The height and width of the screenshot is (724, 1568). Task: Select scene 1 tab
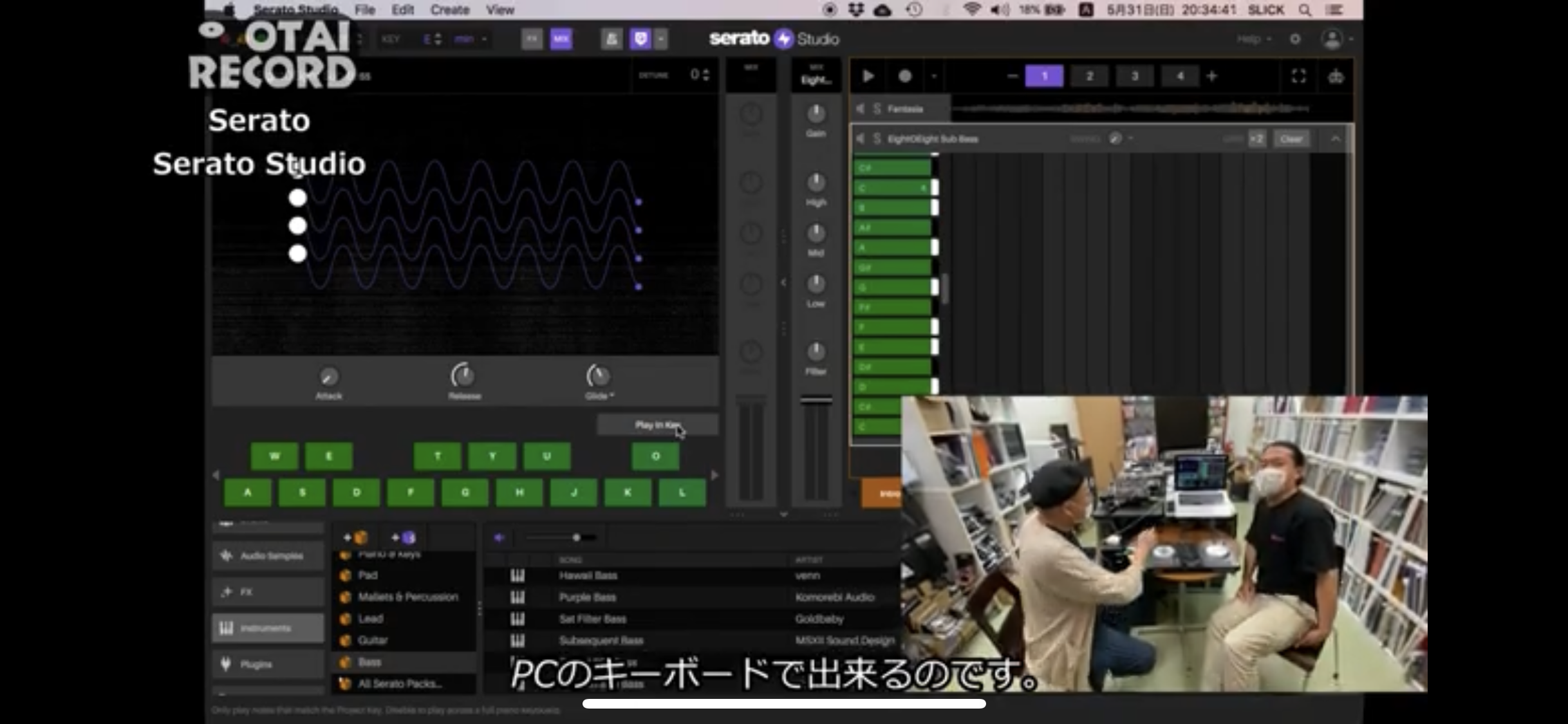[x=1044, y=76]
